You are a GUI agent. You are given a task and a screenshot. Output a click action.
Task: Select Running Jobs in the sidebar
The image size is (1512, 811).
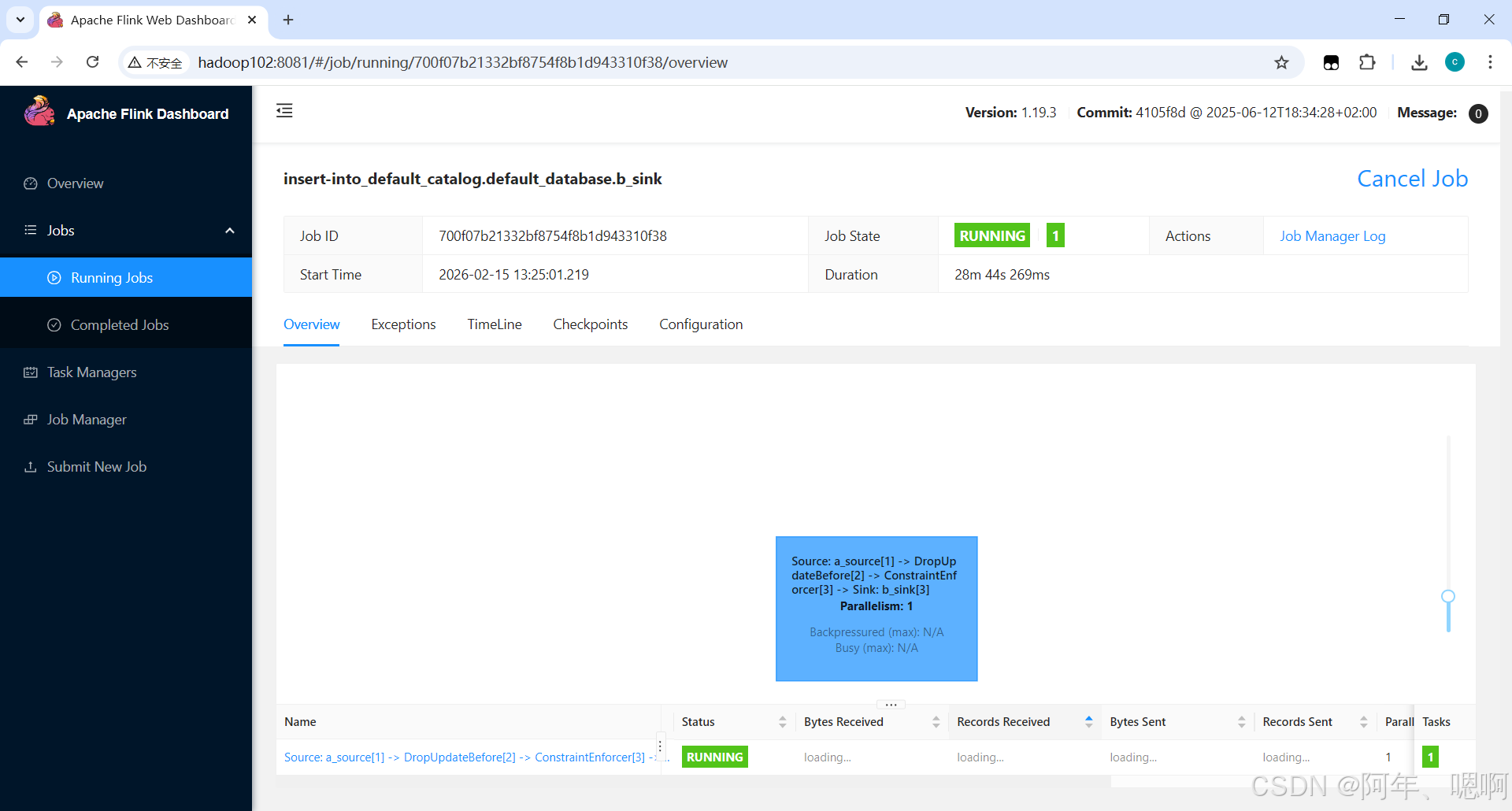[126, 277]
